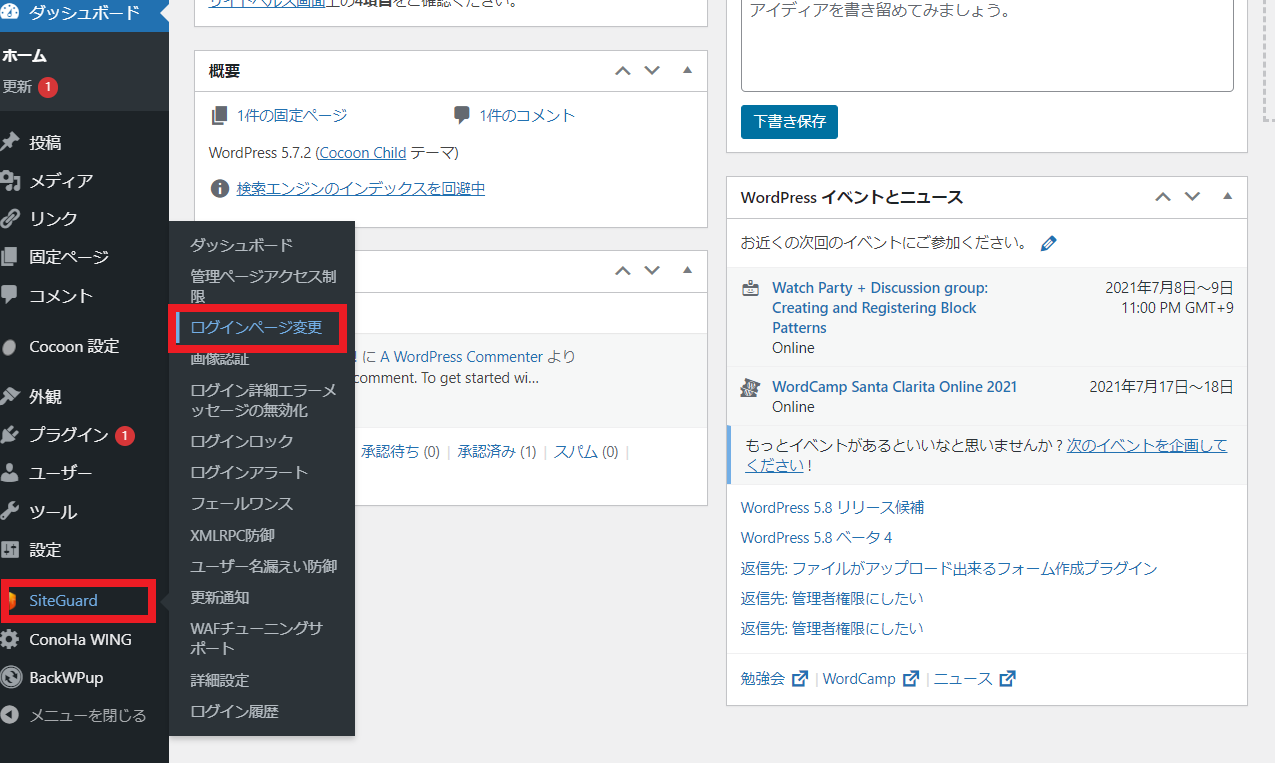1275x763 pixels.
Task: Click the speech bubble icon beside コメント
Action: (x=10, y=295)
